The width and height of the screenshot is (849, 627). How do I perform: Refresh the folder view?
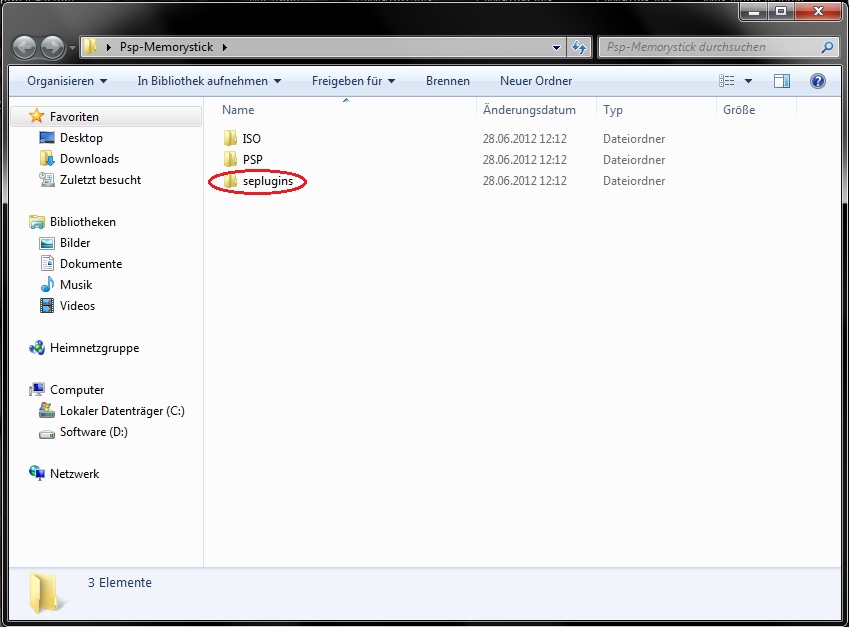click(579, 48)
